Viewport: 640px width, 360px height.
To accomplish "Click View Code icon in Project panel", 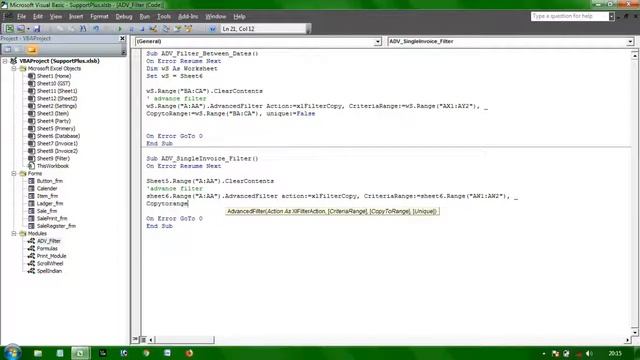I will (8, 50).
